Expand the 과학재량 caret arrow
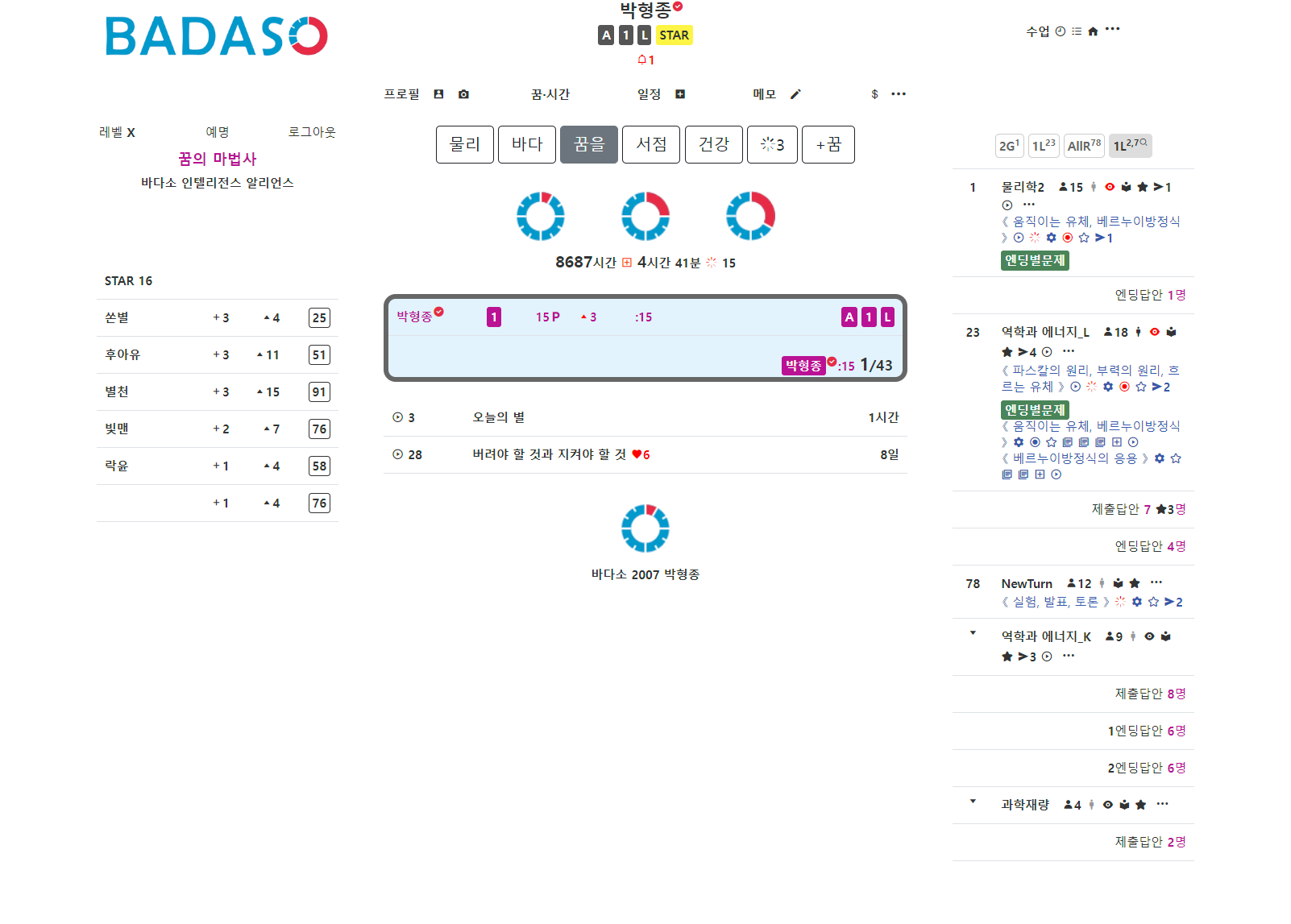 pyautogui.click(x=973, y=802)
